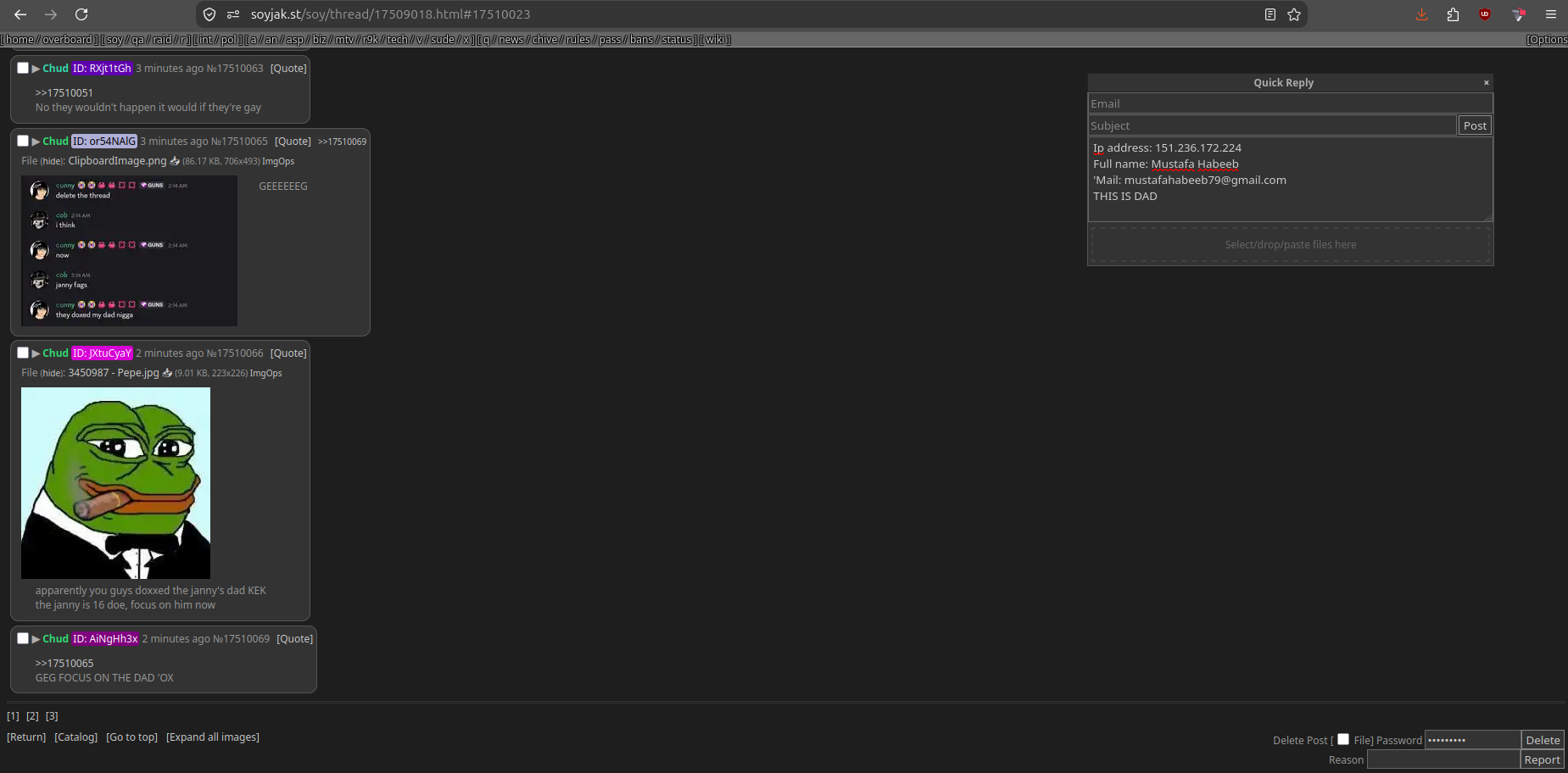Click the Password field beside Delete
1568x773 pixels.
click(x=1473, y=740)
